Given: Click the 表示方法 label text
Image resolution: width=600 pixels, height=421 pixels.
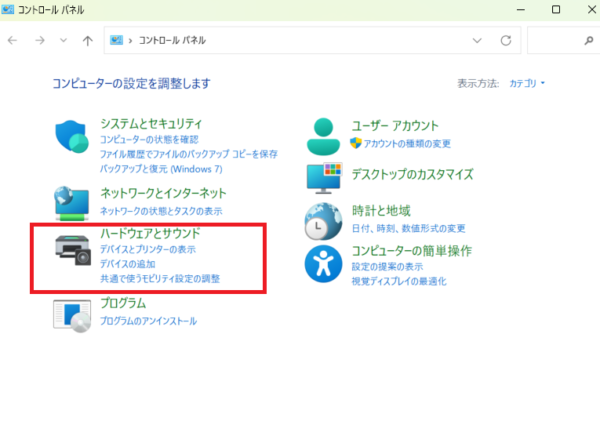Looking at the screenshot, I should click(478, 83).
